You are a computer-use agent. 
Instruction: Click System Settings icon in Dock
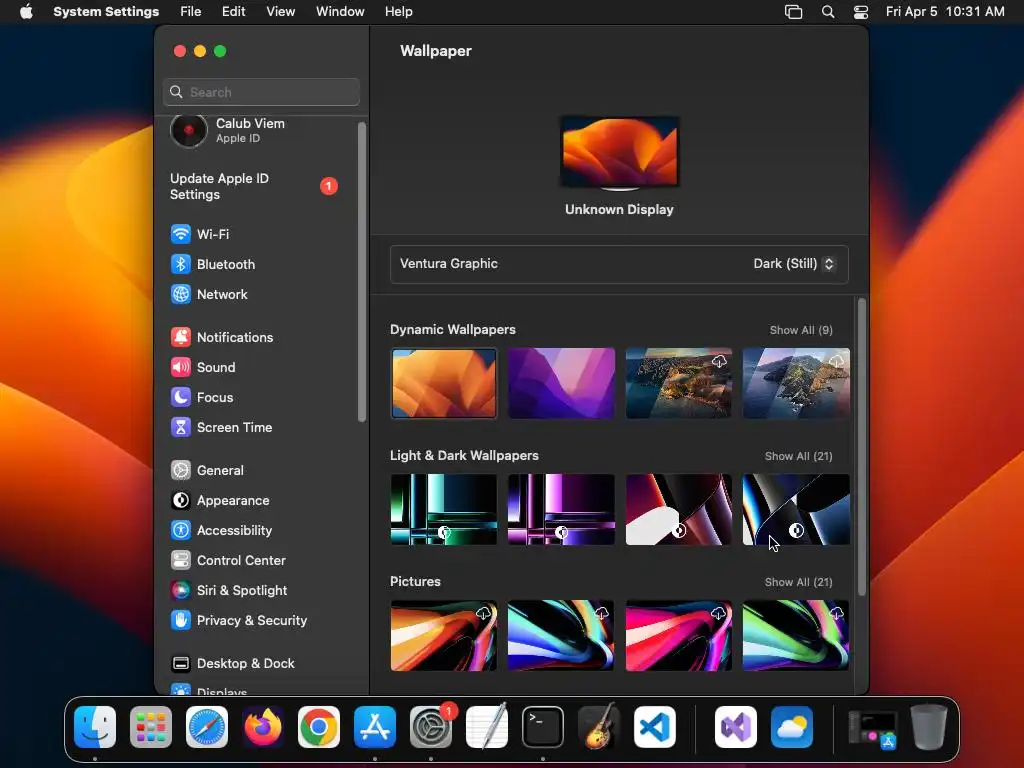pyautogui.click(x=431, y=727)
